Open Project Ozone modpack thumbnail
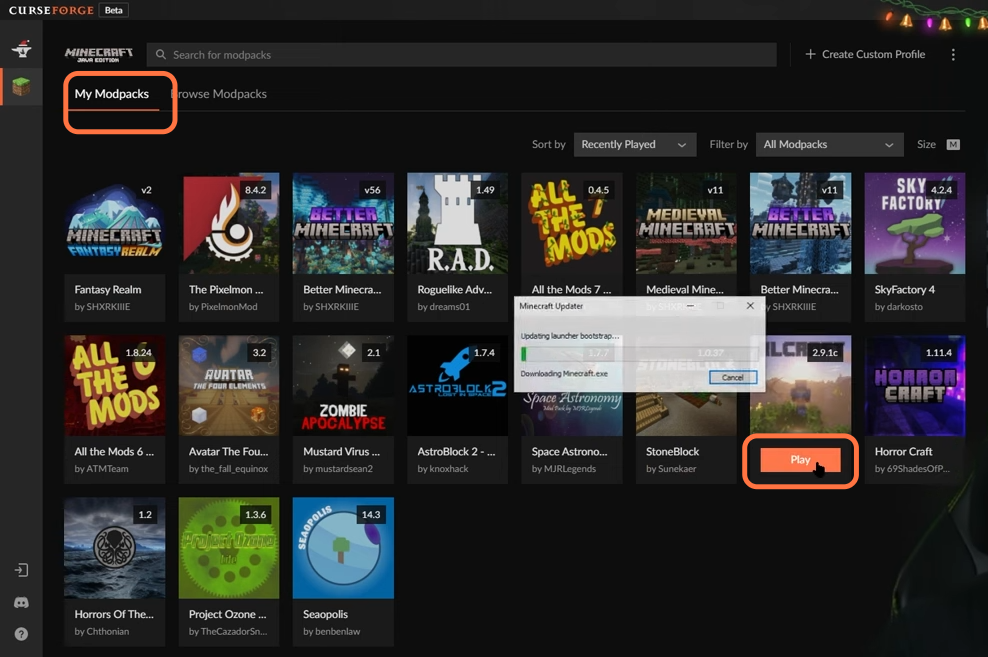This screenshot has height=657, width=988. click(x=229, y=548)
